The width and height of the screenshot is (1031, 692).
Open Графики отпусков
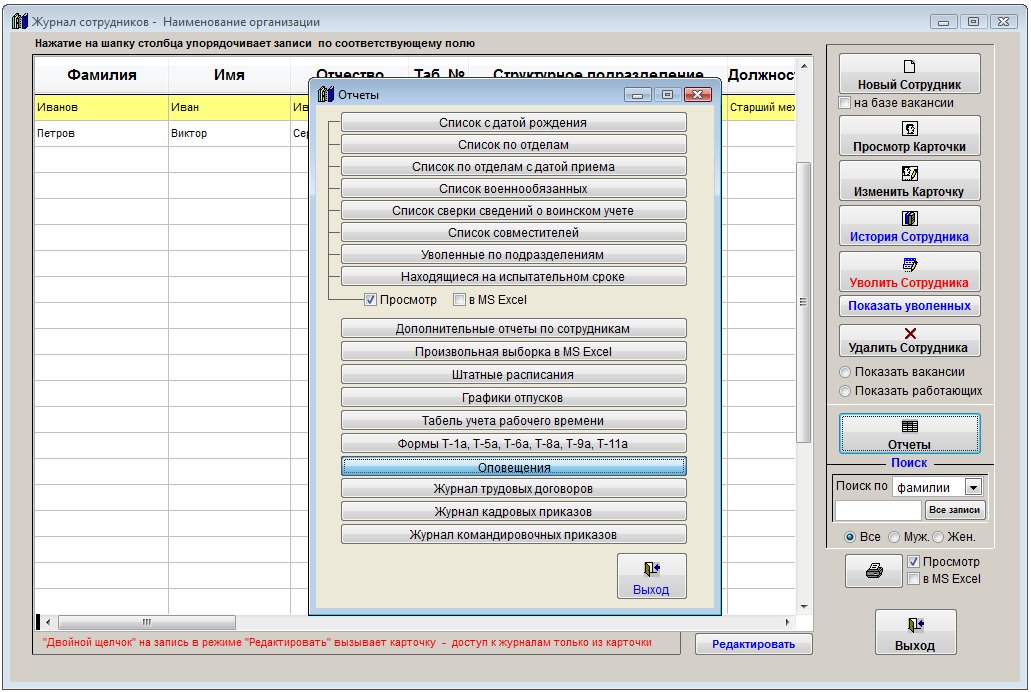514,397
